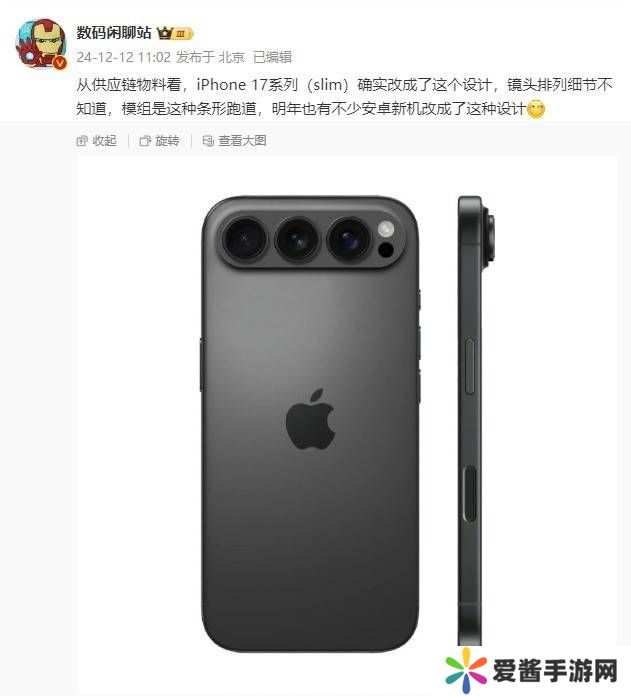This screenshot has height=696, width=631.
Task: Click the leftmost camera lens
Action: tap(245, 239)
